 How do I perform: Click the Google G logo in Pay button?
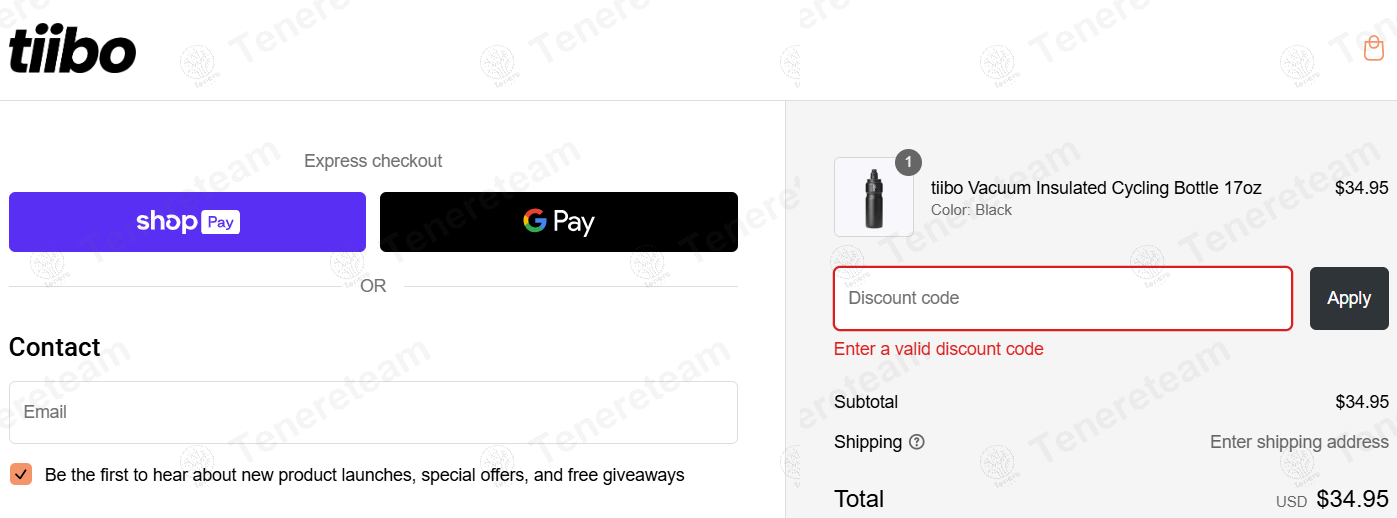click(x=534, y=220)
